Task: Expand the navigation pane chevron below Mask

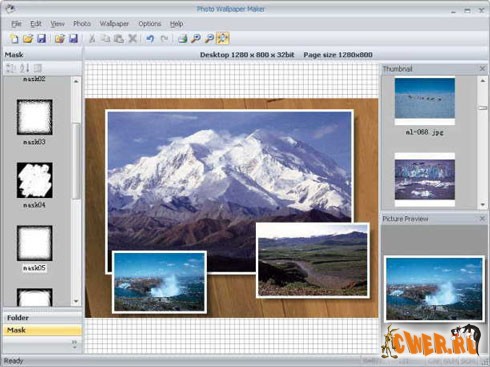Action: (x=74, y=344)
